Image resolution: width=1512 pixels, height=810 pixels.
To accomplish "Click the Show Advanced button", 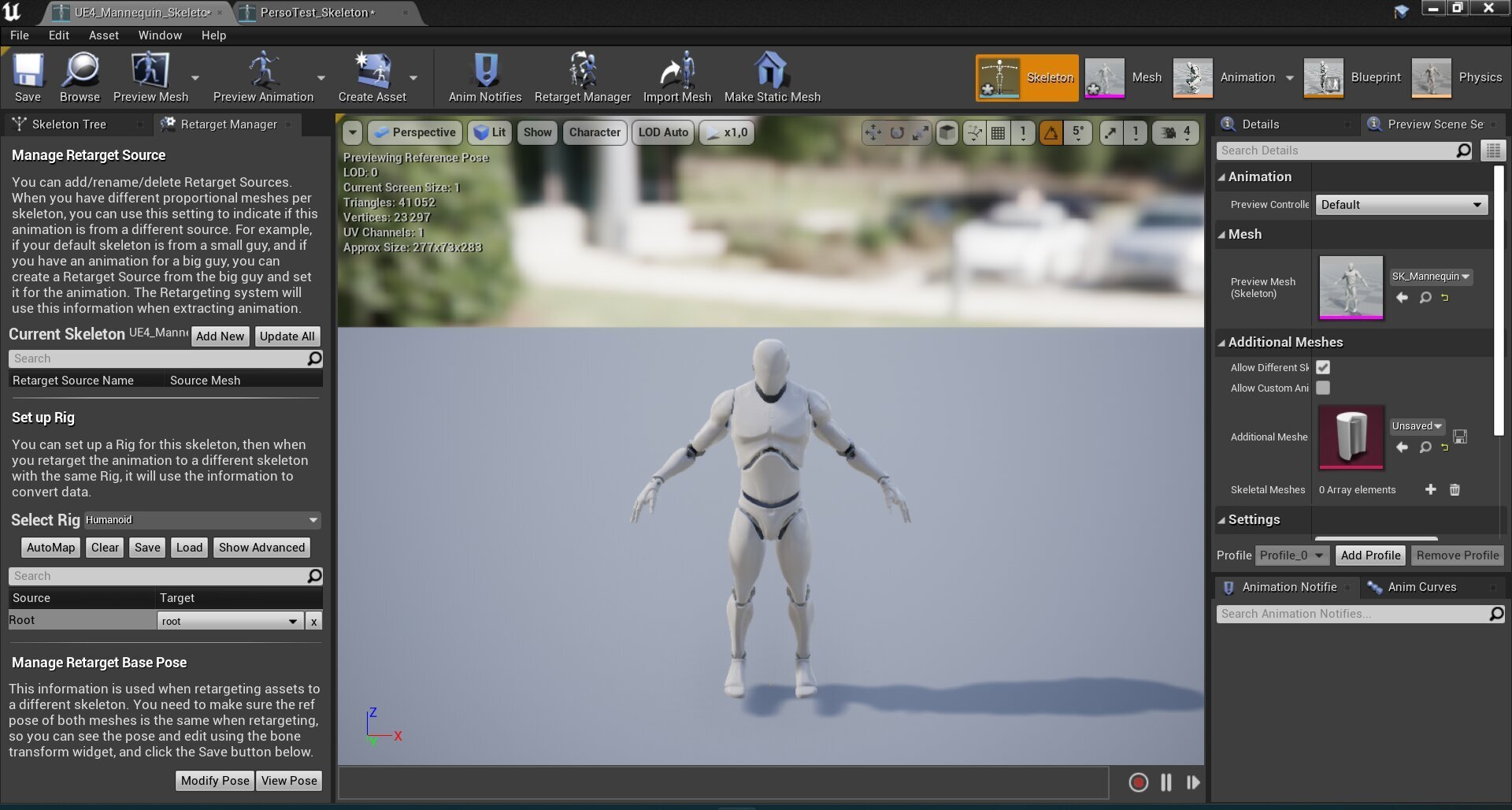I will [261, 548].
